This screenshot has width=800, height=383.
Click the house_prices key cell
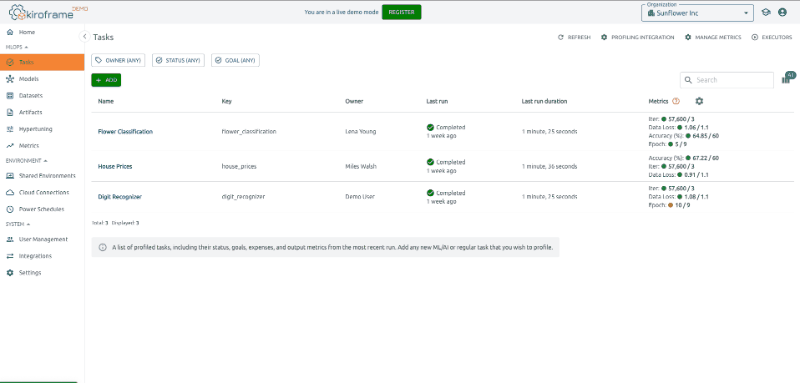pos(238,167)
